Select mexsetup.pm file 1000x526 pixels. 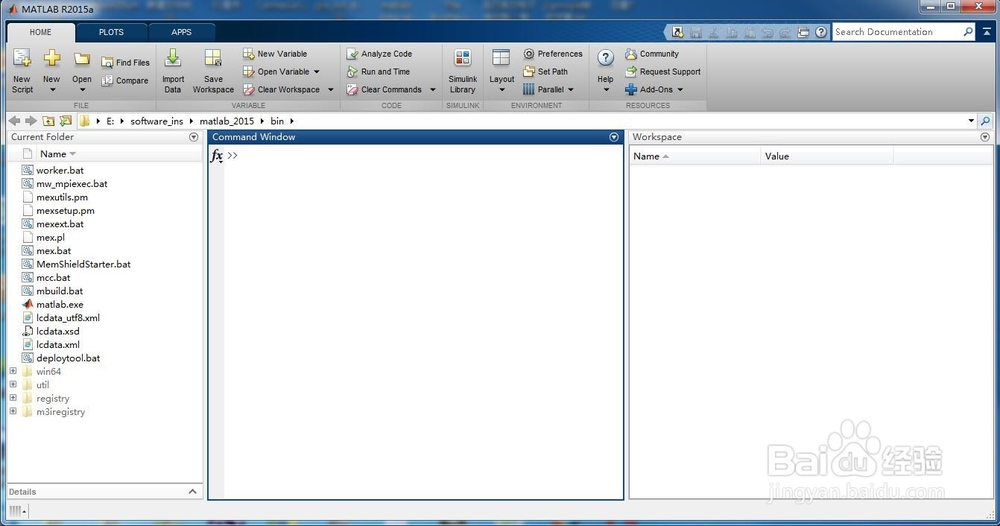(x=65, y=210)
